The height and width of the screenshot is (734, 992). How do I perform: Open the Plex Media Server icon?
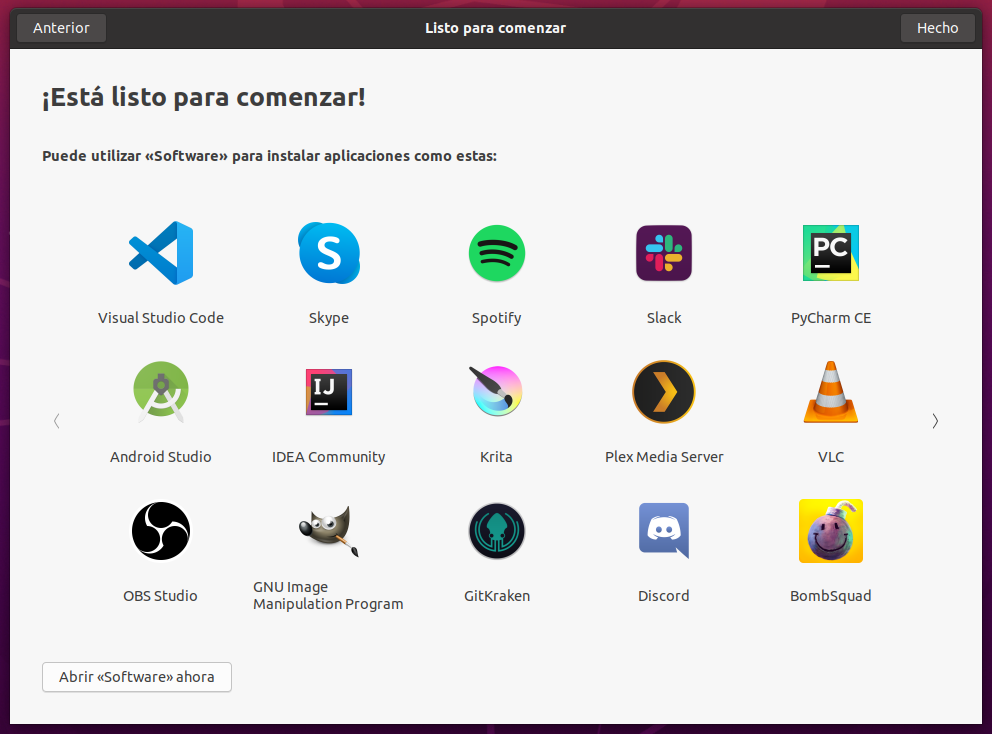[x=664, y=392]
